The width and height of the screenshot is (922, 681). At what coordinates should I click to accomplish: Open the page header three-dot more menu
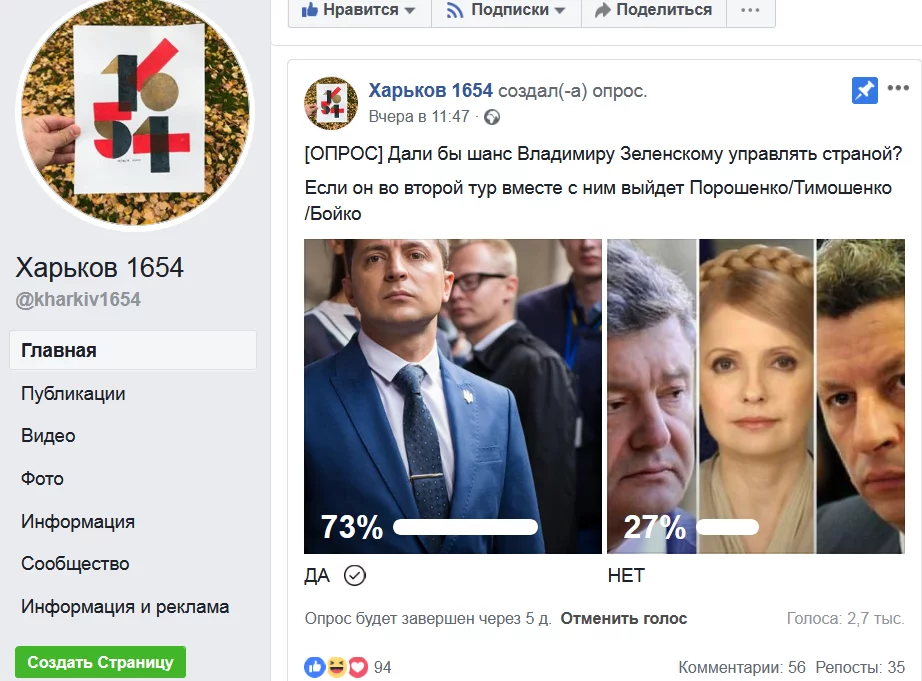click(x=750, y=10)
